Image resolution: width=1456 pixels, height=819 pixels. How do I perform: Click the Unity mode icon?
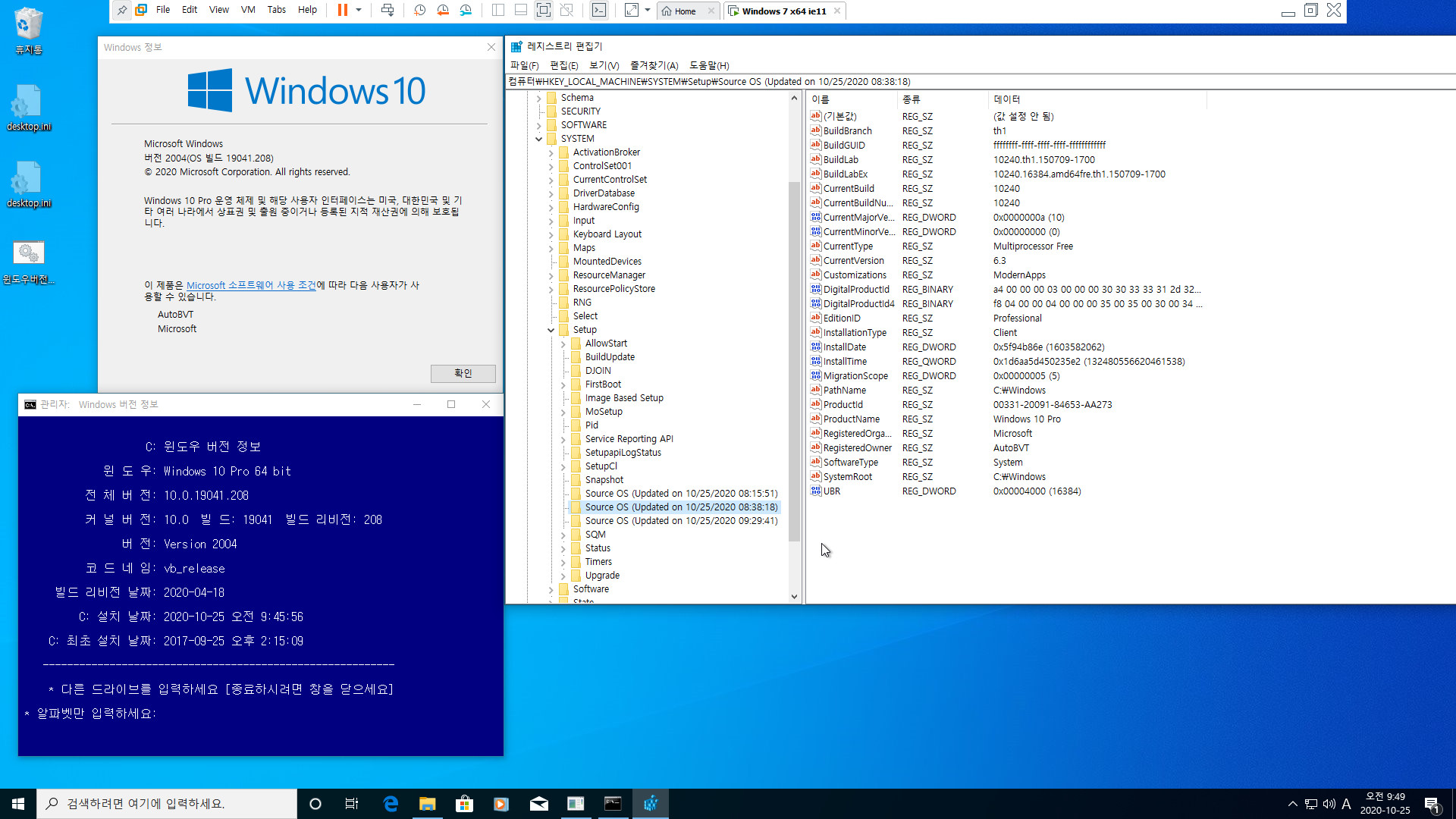pyautogui.click(x=566, y=10)
